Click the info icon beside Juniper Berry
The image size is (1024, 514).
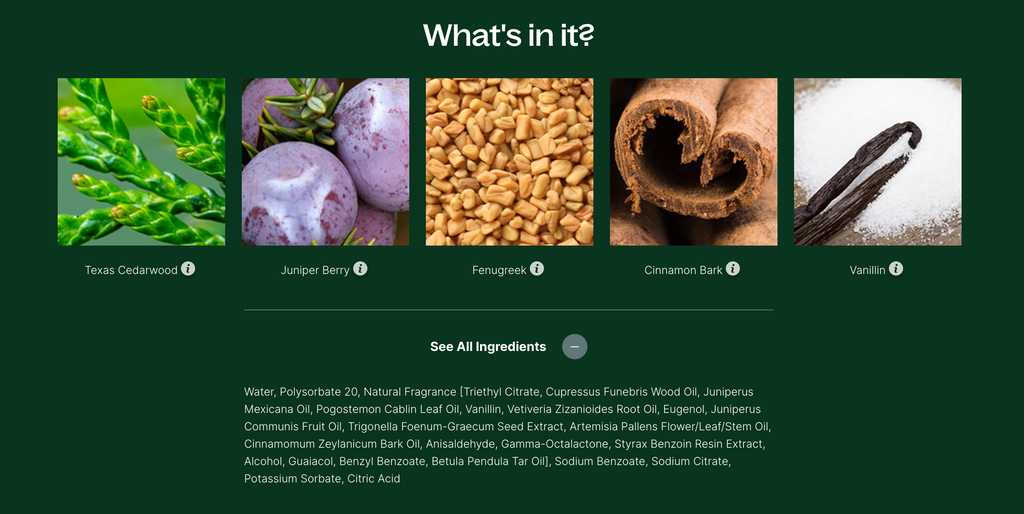click(360, 268)
